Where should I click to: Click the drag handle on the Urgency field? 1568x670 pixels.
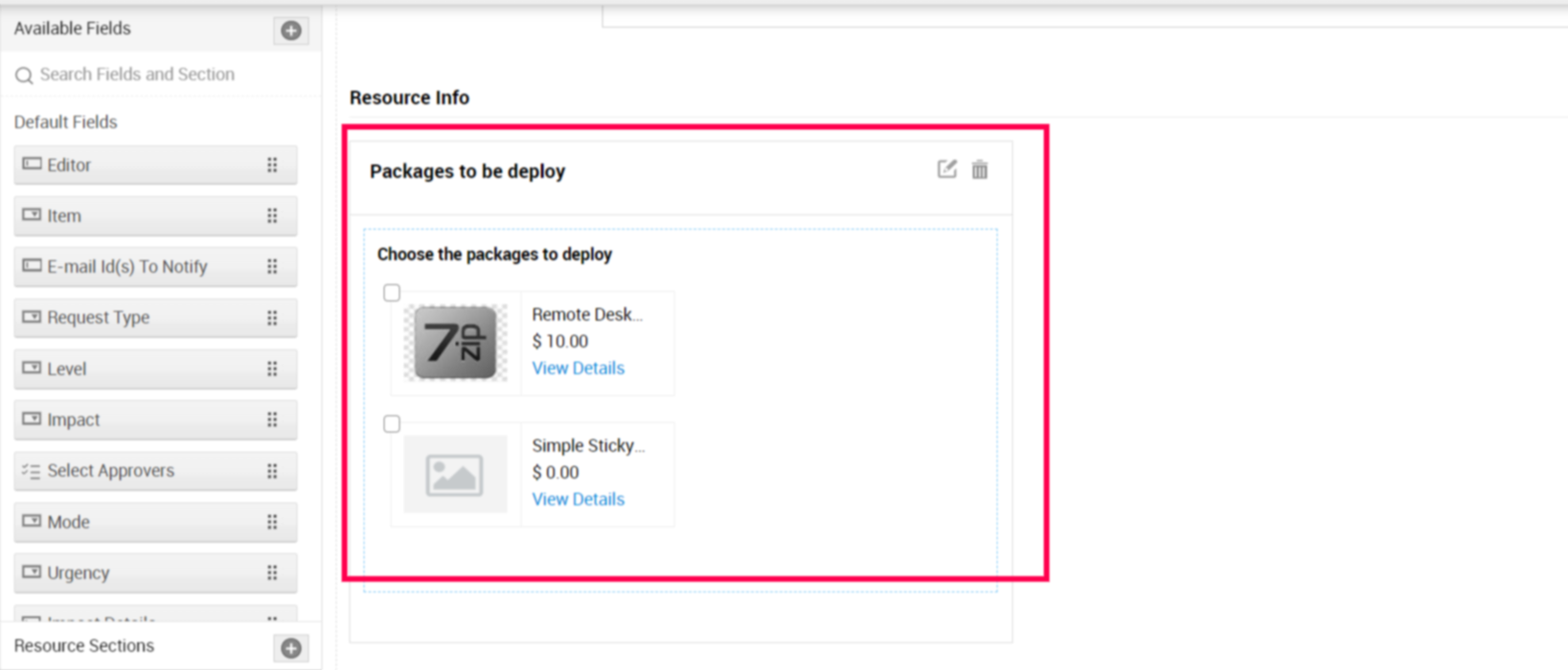coord(272,573)
